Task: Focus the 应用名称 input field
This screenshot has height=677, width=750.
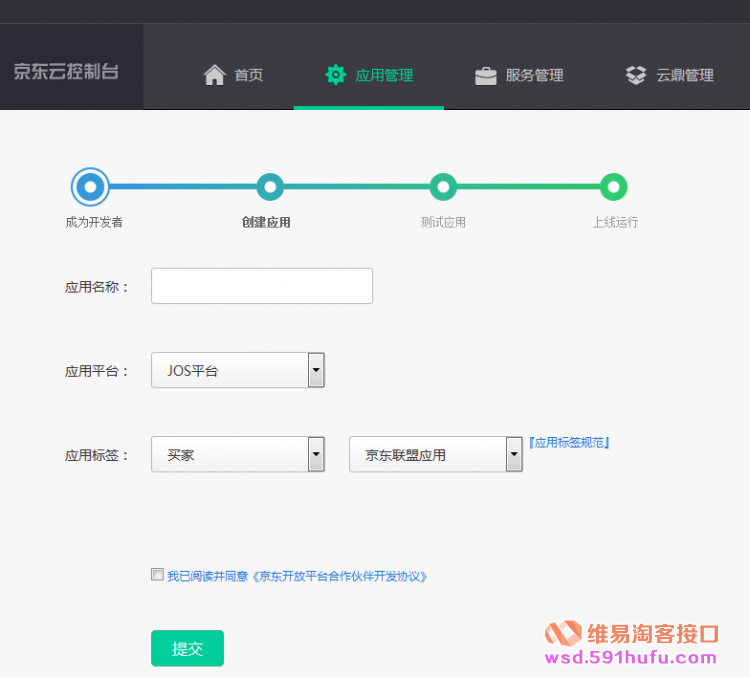Action: tap(262, 286)
